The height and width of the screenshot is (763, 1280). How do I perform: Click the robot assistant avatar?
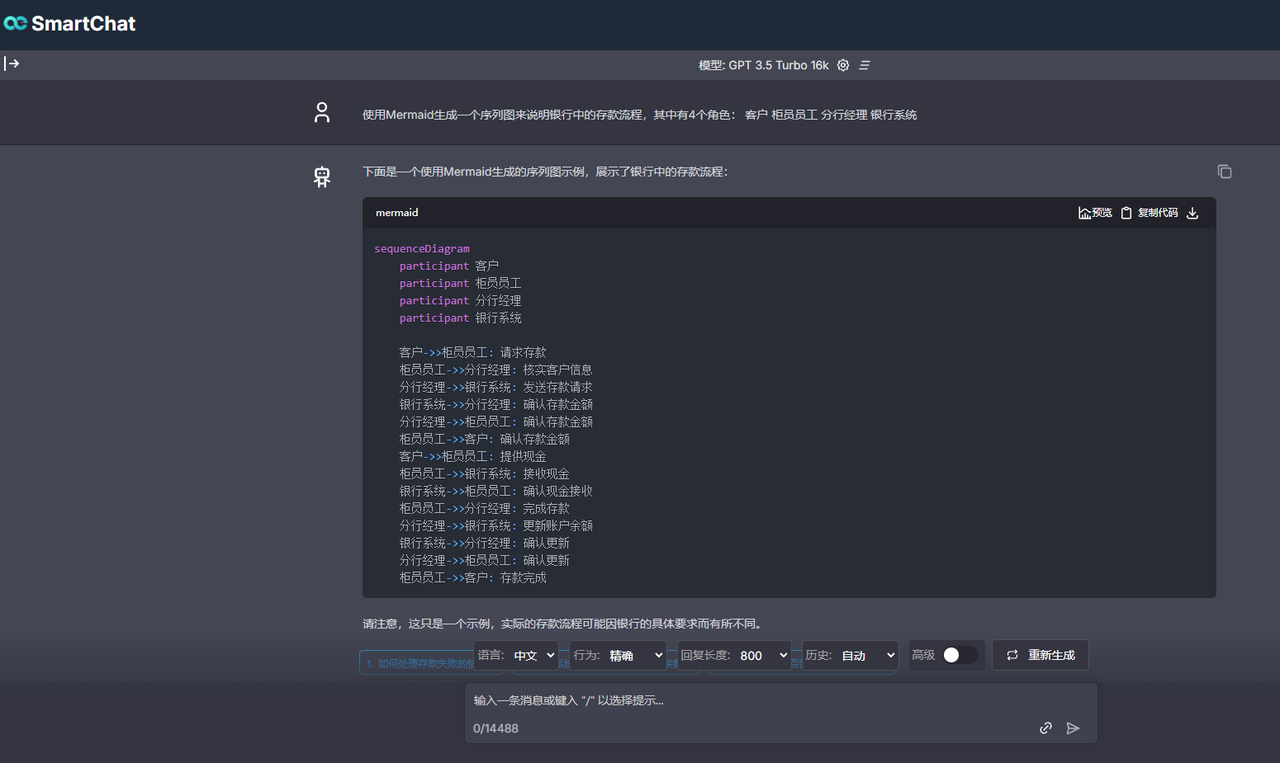click(x=321, y=177)
